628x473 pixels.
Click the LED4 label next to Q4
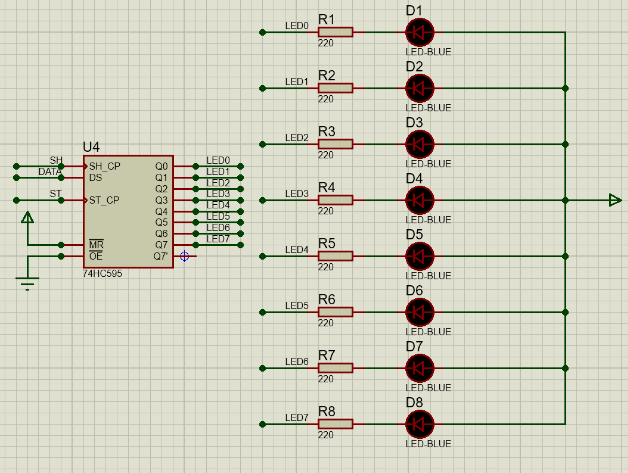tap(218, 205)
